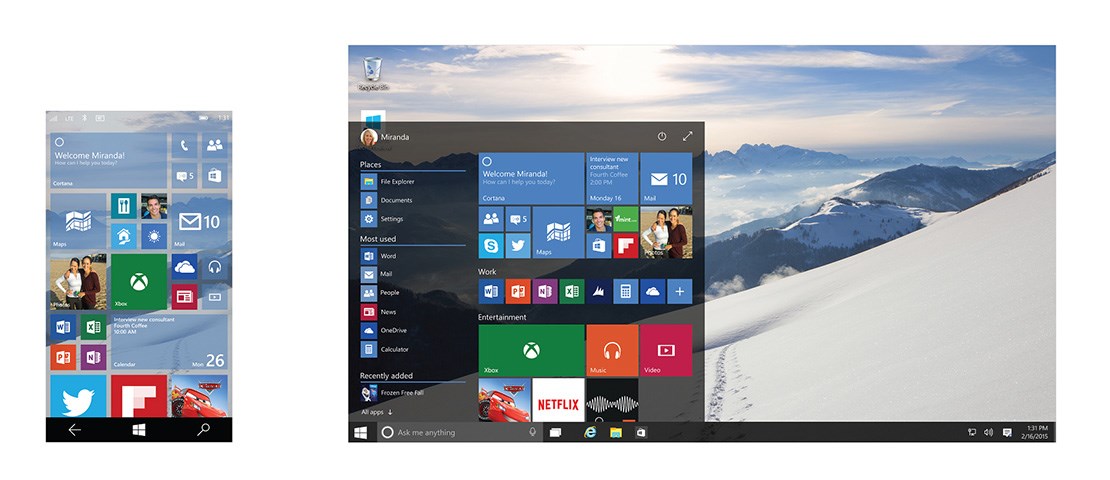Open the Cortana tile in desktop Start menu

point(531,178)
